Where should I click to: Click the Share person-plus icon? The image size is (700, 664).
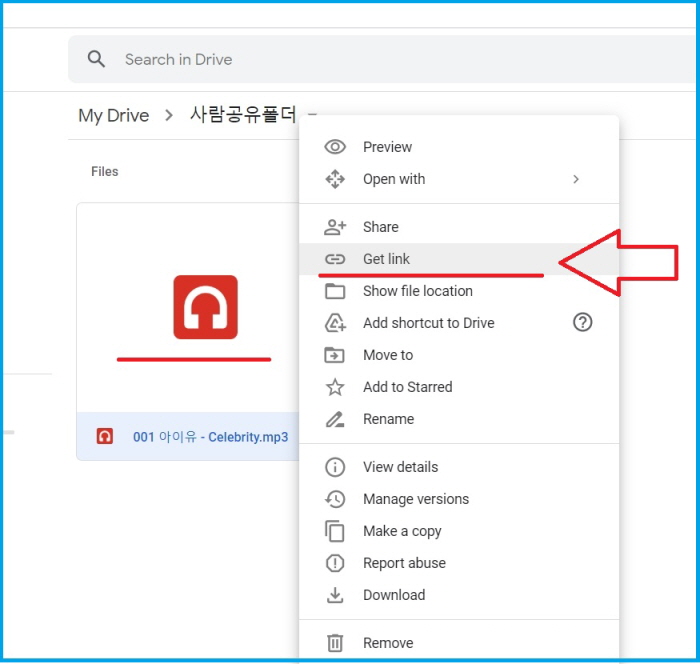point(335,227)
